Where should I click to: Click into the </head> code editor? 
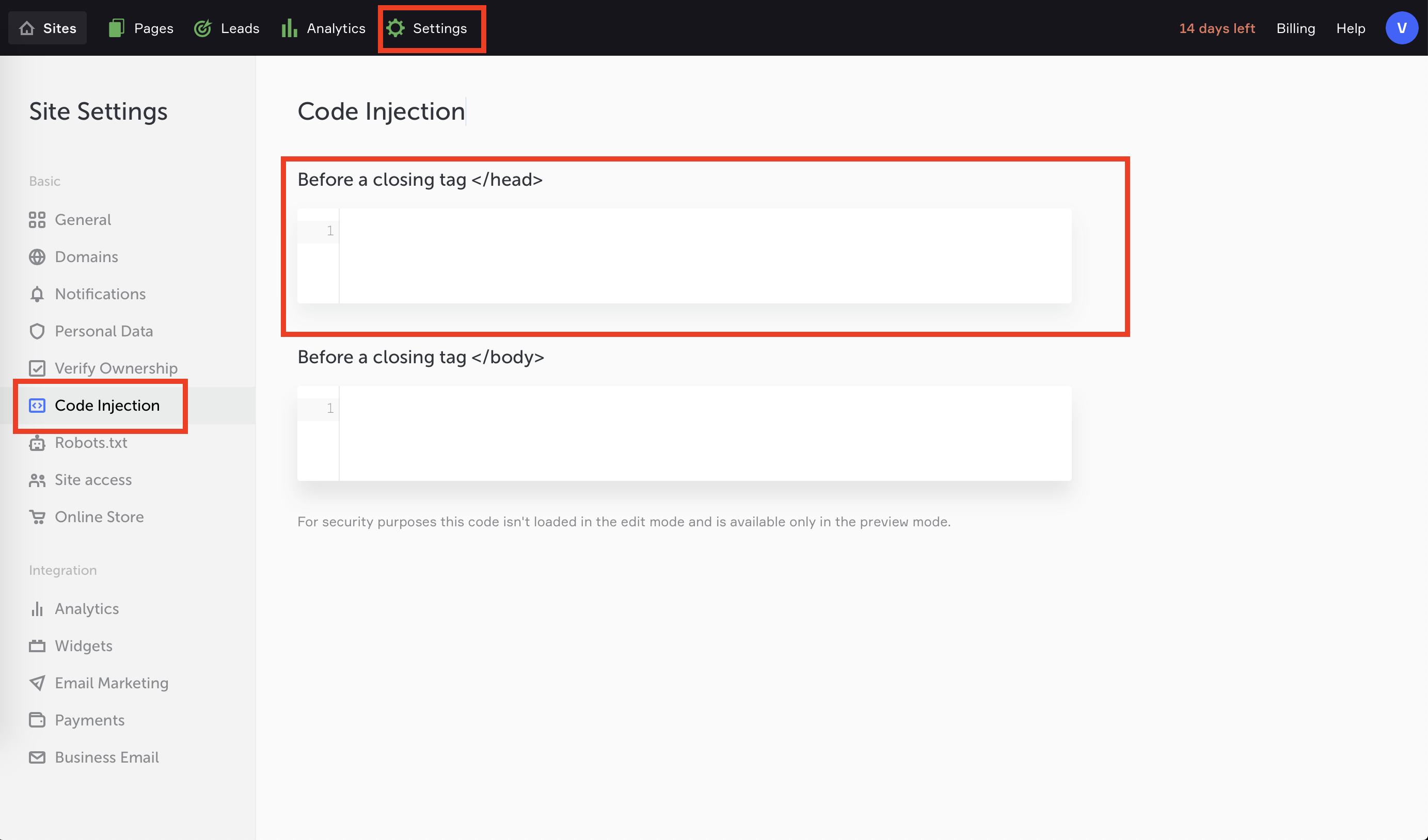(x=705, y=256)
